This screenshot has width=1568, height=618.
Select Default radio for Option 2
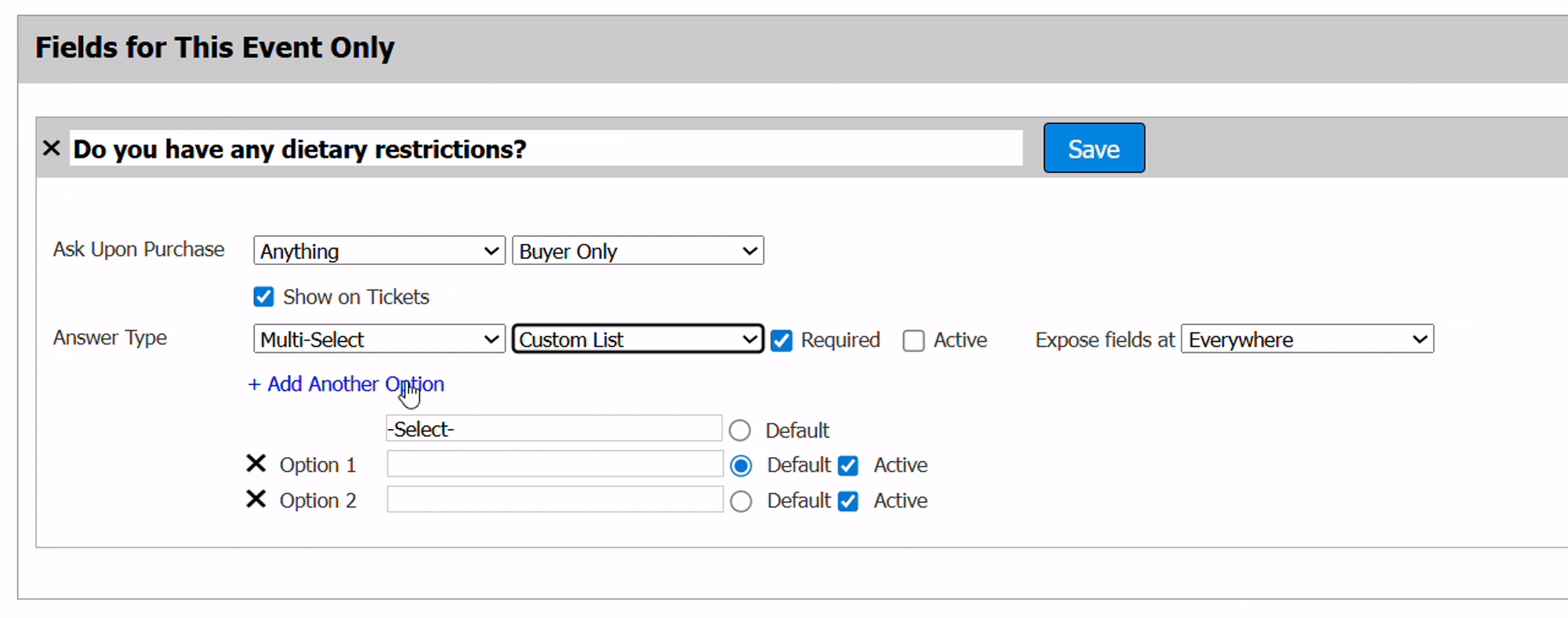(741, 501)
